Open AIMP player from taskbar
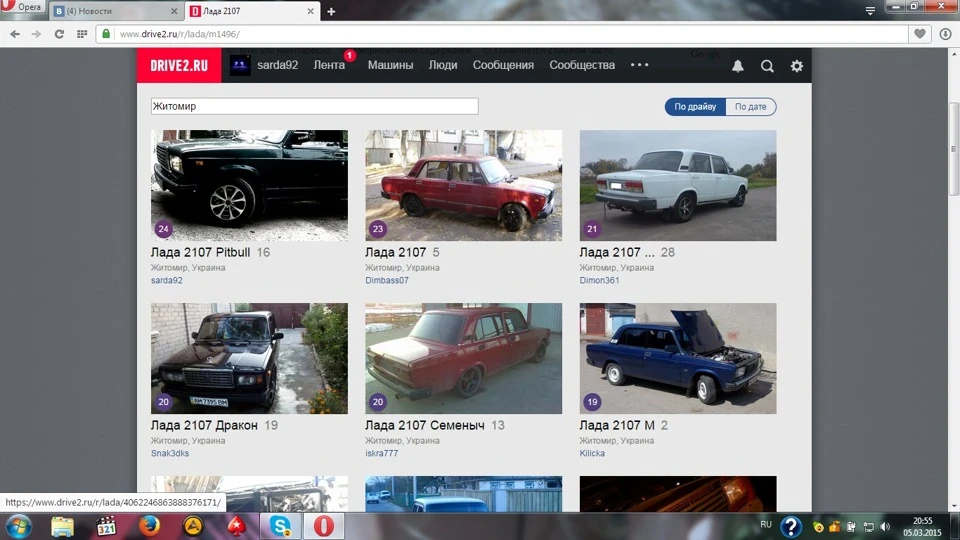 pos(193,527)
